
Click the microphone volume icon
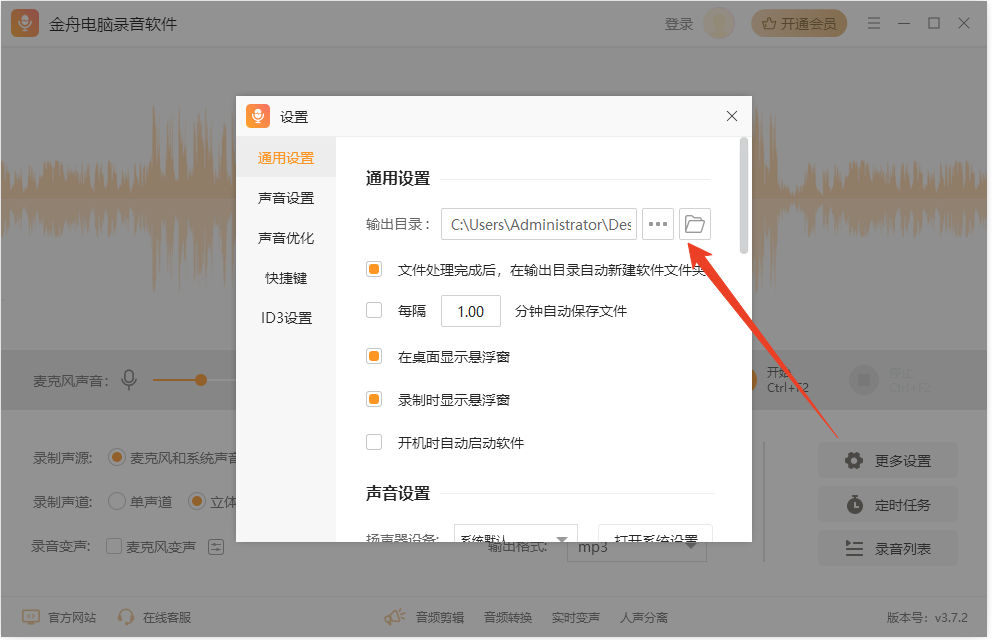[x=129, y=380]
